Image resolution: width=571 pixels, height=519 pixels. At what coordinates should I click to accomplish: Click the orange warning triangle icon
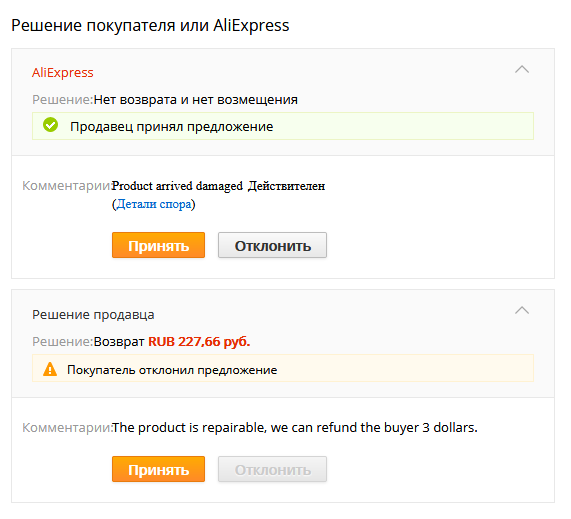(50, 369)
